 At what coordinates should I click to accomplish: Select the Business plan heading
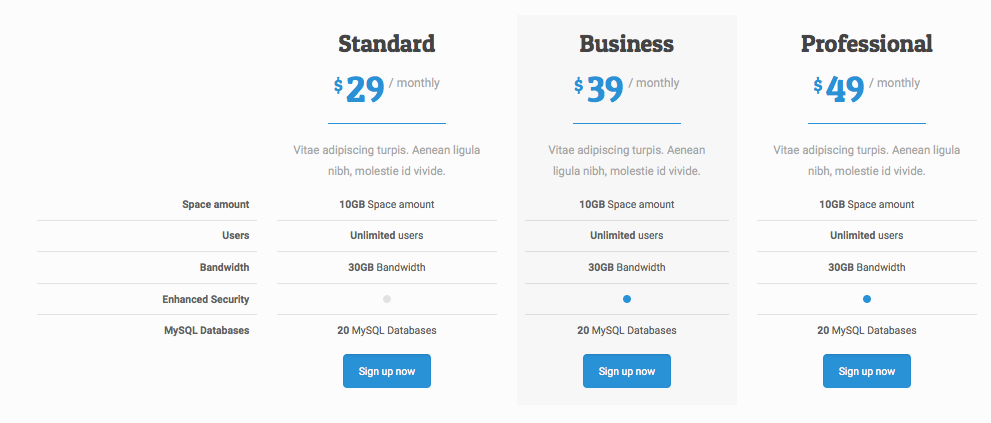click(x=626, y=44)
